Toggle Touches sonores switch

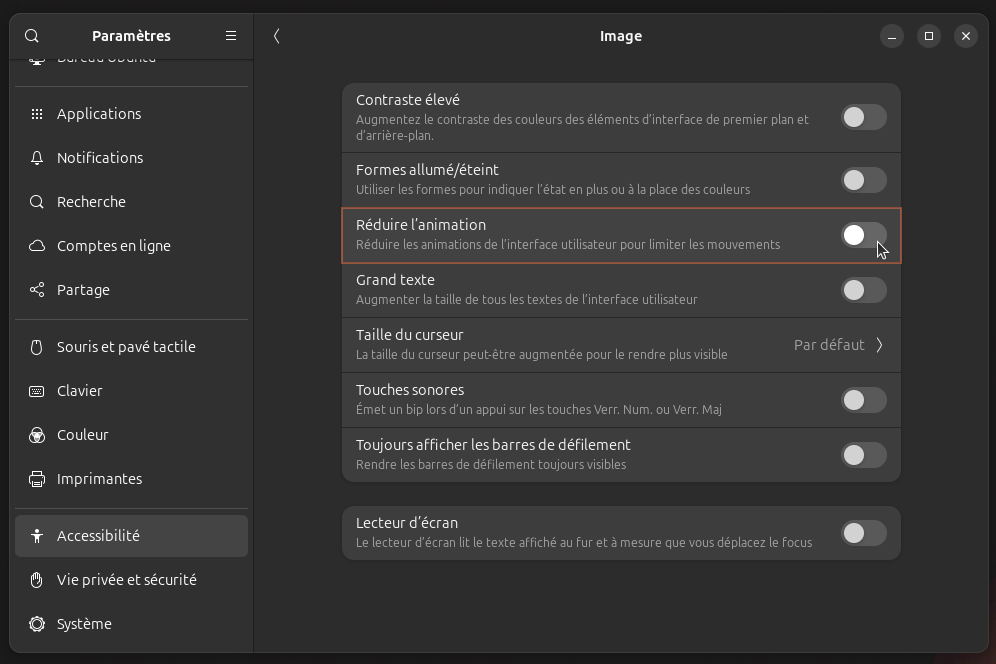(x=863, y=399)
